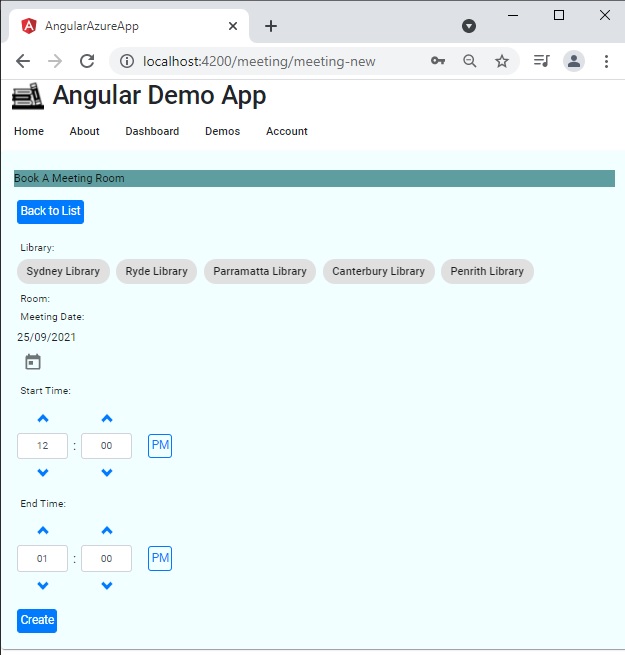Select the Parramatta Library chip
Viewport: 625px width, 655px height.
tap(260, 272)
